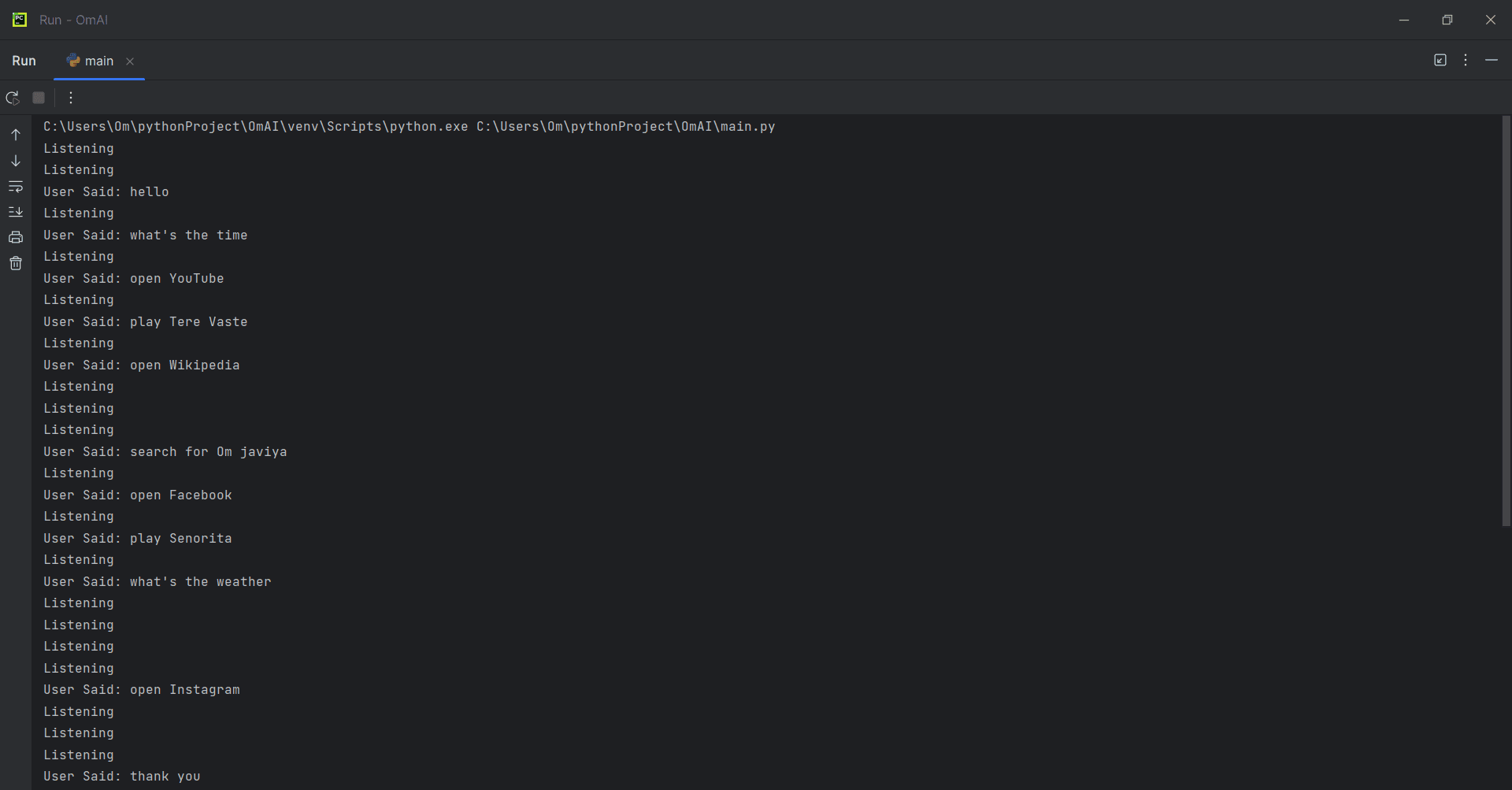Click the 'User Said: hello' line
Screen dimensions: 1512x790
[x=106, y=192]
